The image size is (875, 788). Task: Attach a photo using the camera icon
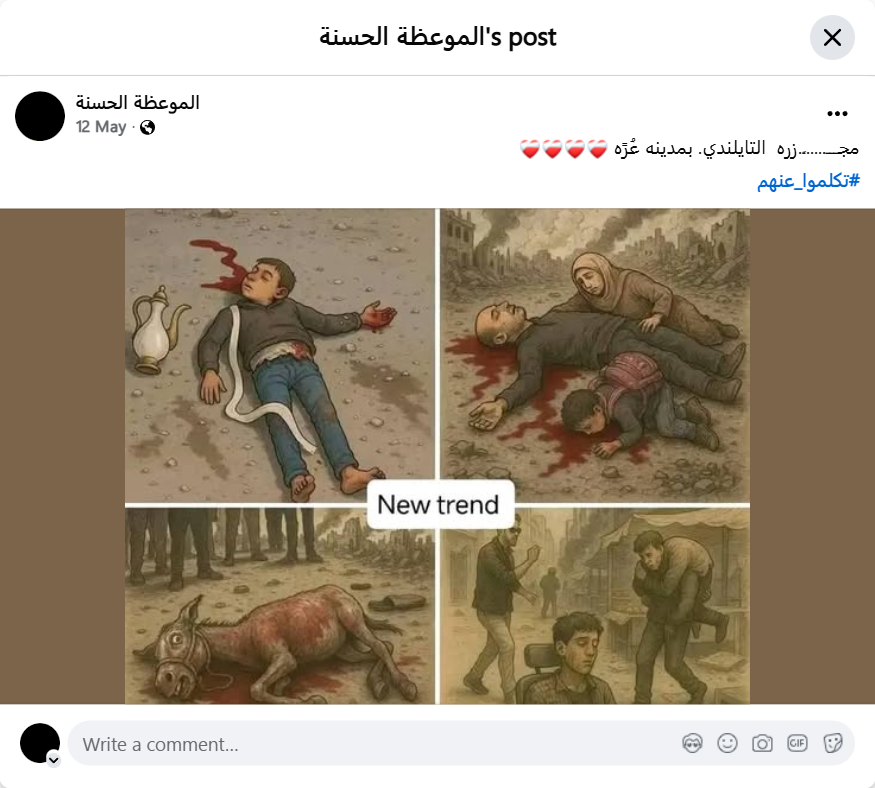pyautogui.click(x=762, y=743)
